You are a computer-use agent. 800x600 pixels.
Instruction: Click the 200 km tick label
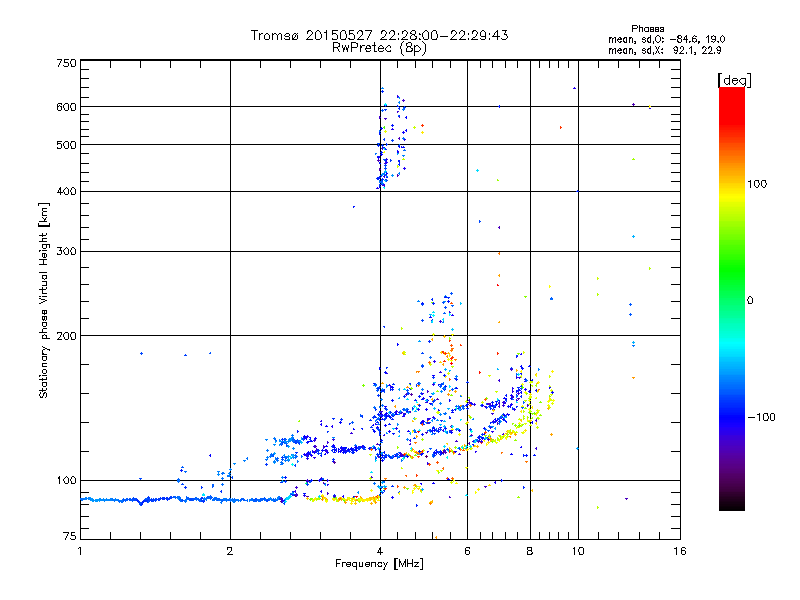tap(66, 336)
